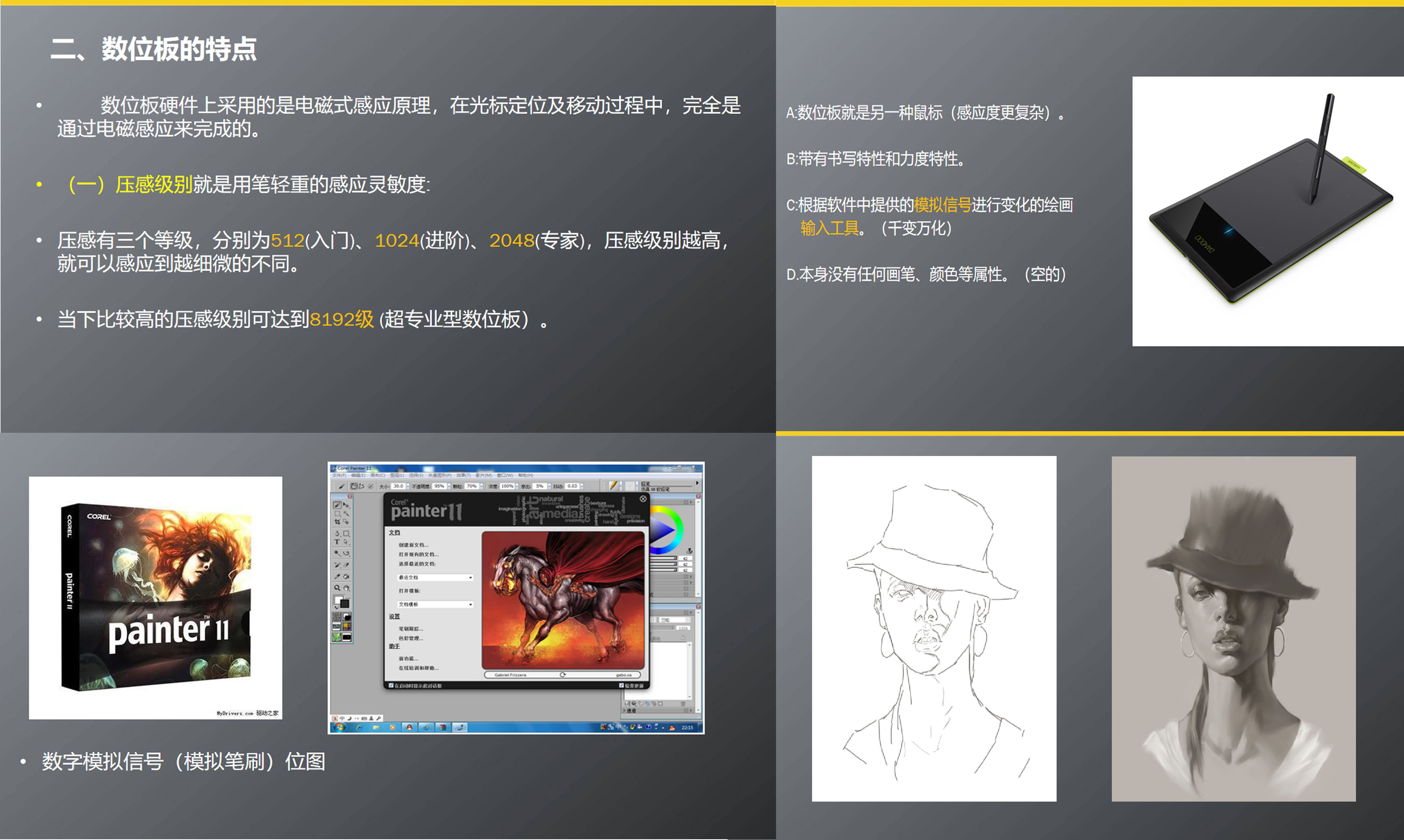1404x840 pixels.
Task: Open the 效果(T) effects menu
Action: coord(464,476)
